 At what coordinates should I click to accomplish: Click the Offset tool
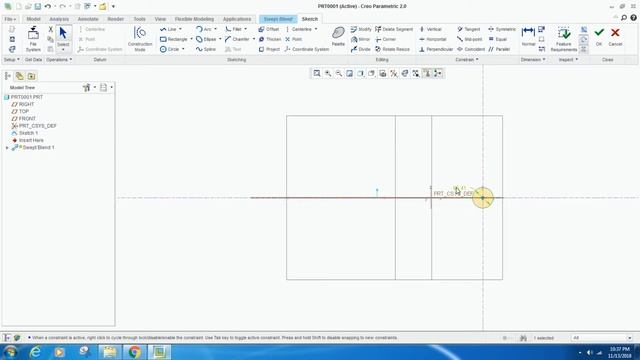click(x=269, y=29)
